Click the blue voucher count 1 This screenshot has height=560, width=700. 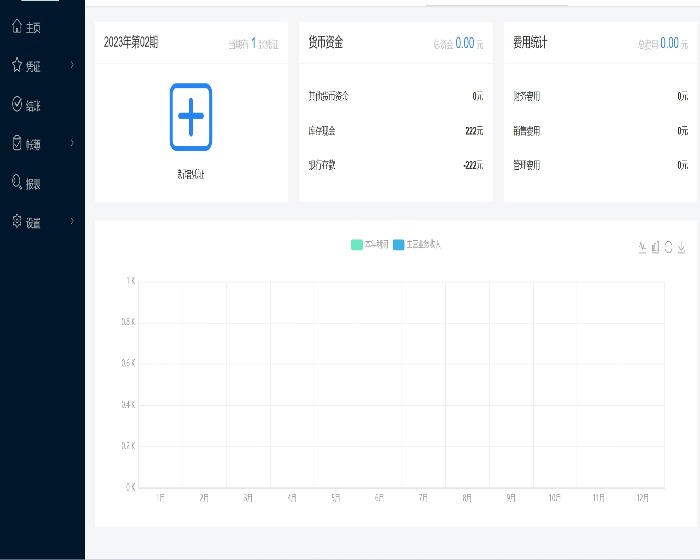tap(254, 43)
